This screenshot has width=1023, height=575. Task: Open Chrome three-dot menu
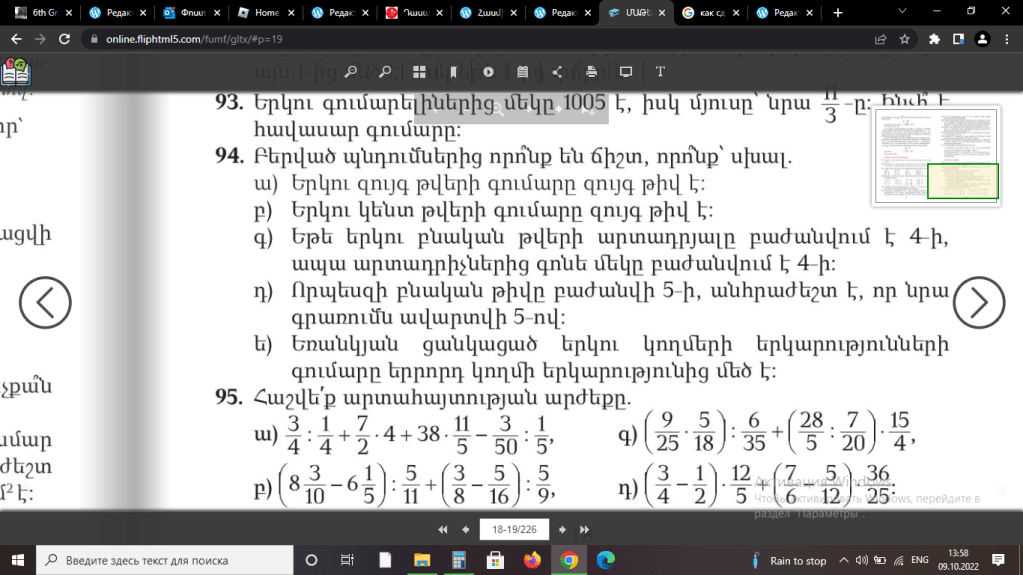coord(1007,39)
